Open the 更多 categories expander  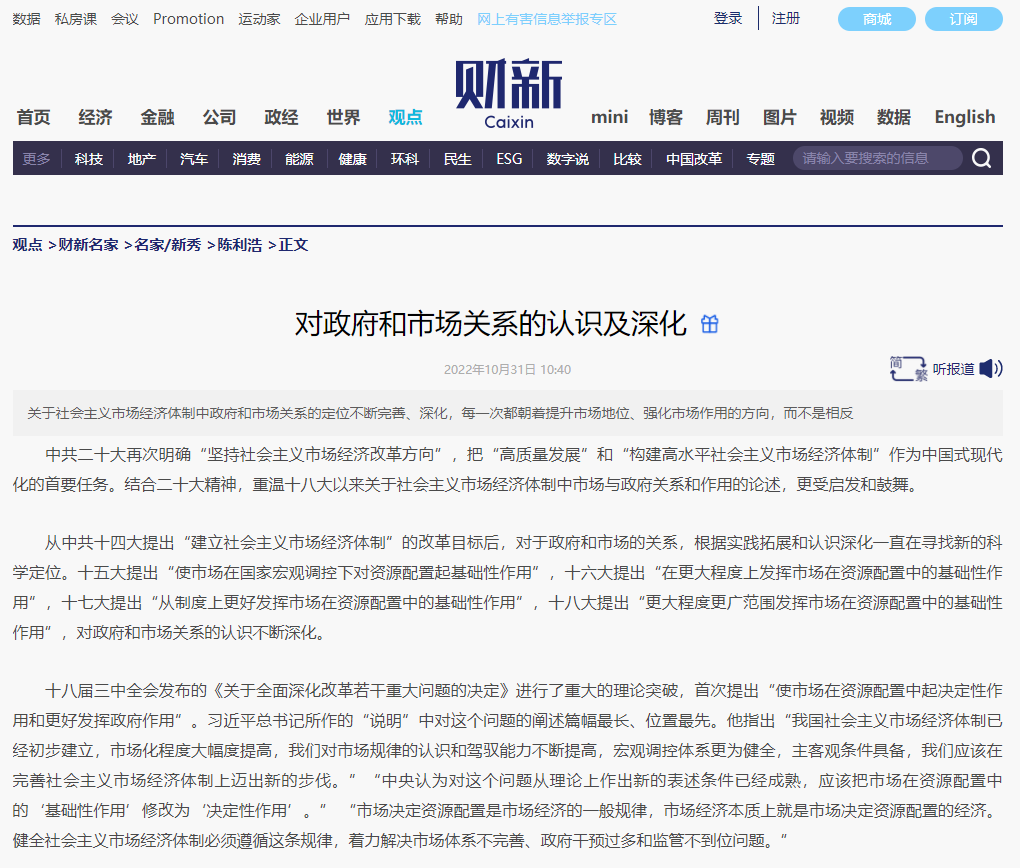(35, 157)
